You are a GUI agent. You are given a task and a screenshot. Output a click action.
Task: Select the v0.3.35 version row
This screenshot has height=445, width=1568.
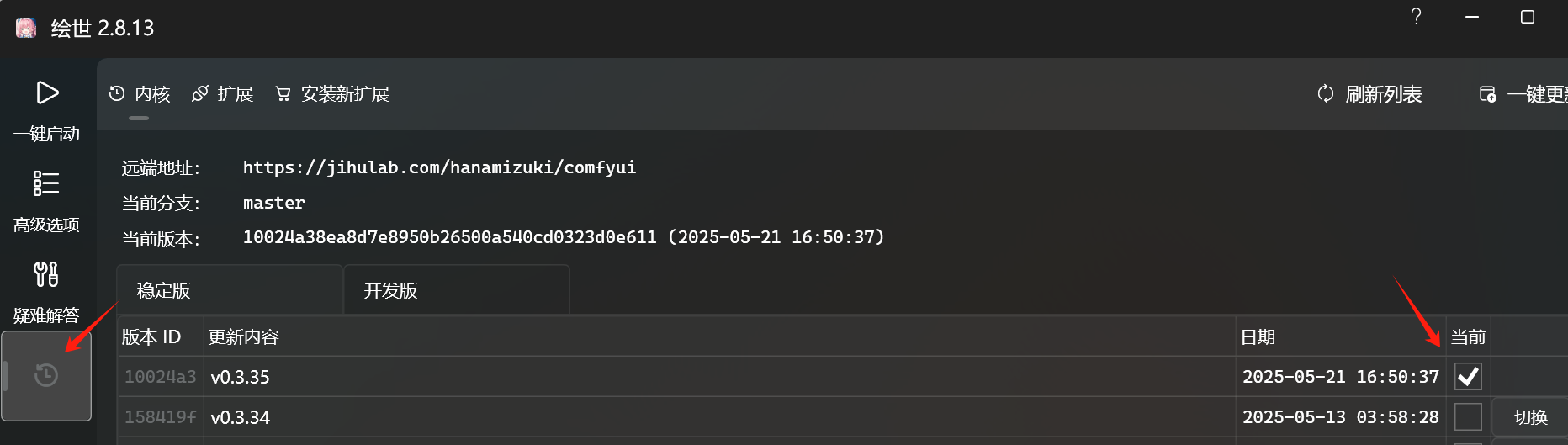(673, 377)
